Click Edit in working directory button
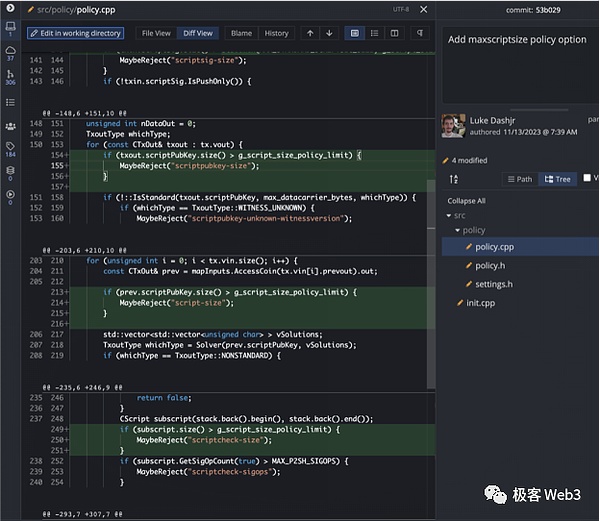The width and height of the screenshot is (600, 521). 76,33
